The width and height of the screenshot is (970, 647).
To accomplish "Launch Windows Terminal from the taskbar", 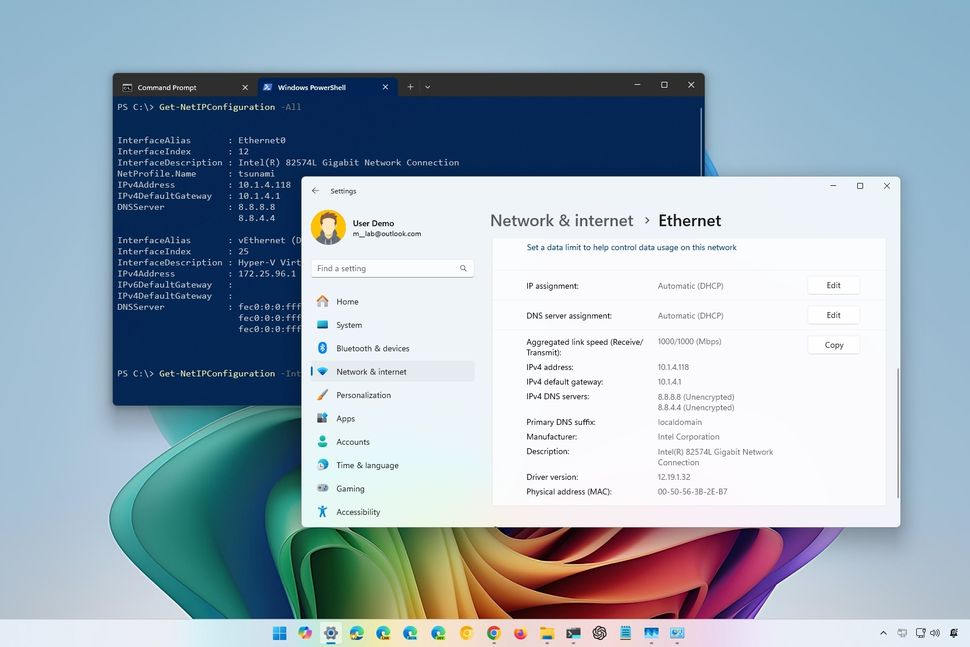I will click(572, 633).
